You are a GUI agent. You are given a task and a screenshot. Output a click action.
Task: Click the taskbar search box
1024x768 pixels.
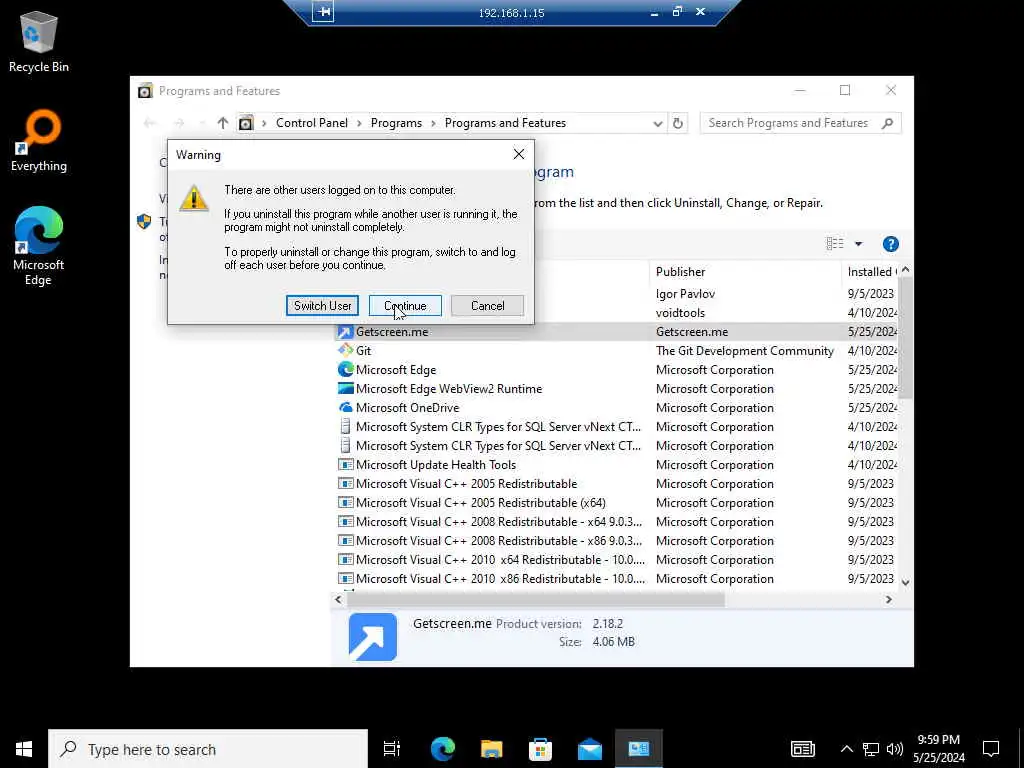(208, 748)
